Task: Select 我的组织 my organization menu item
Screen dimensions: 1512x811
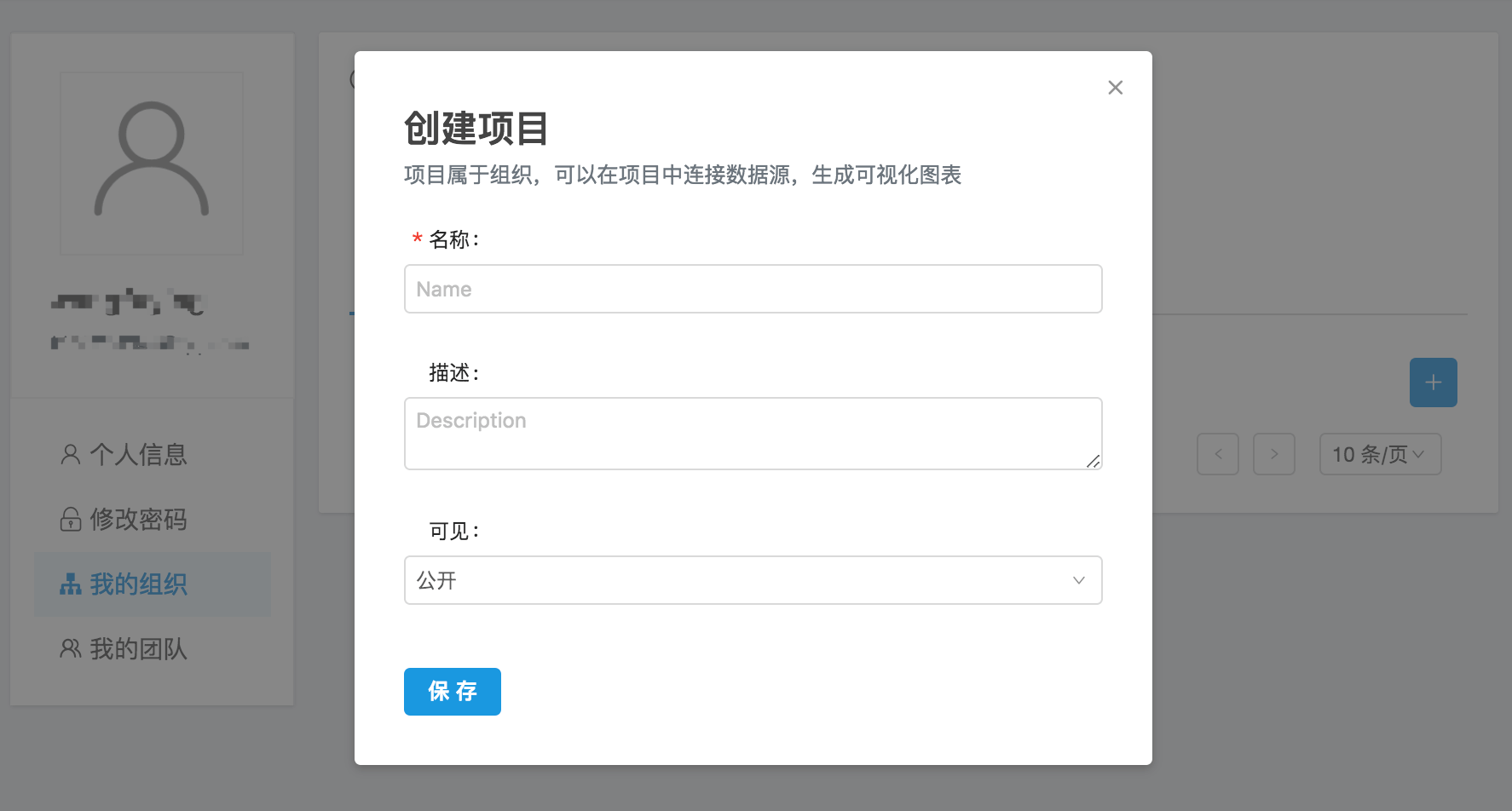Action: 138,584
